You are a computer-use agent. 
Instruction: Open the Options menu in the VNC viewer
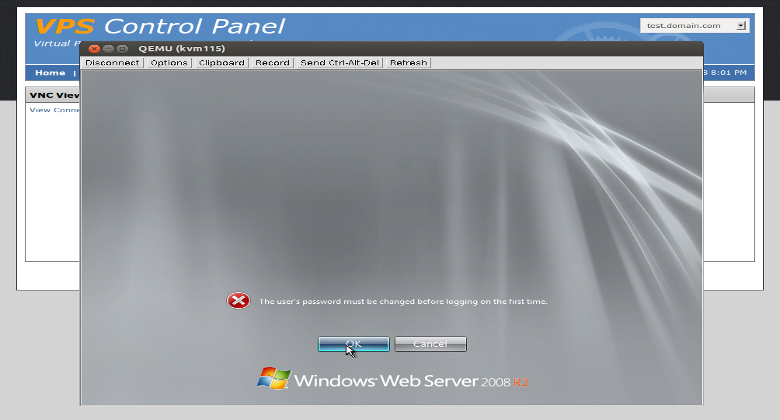pos(169,63)
